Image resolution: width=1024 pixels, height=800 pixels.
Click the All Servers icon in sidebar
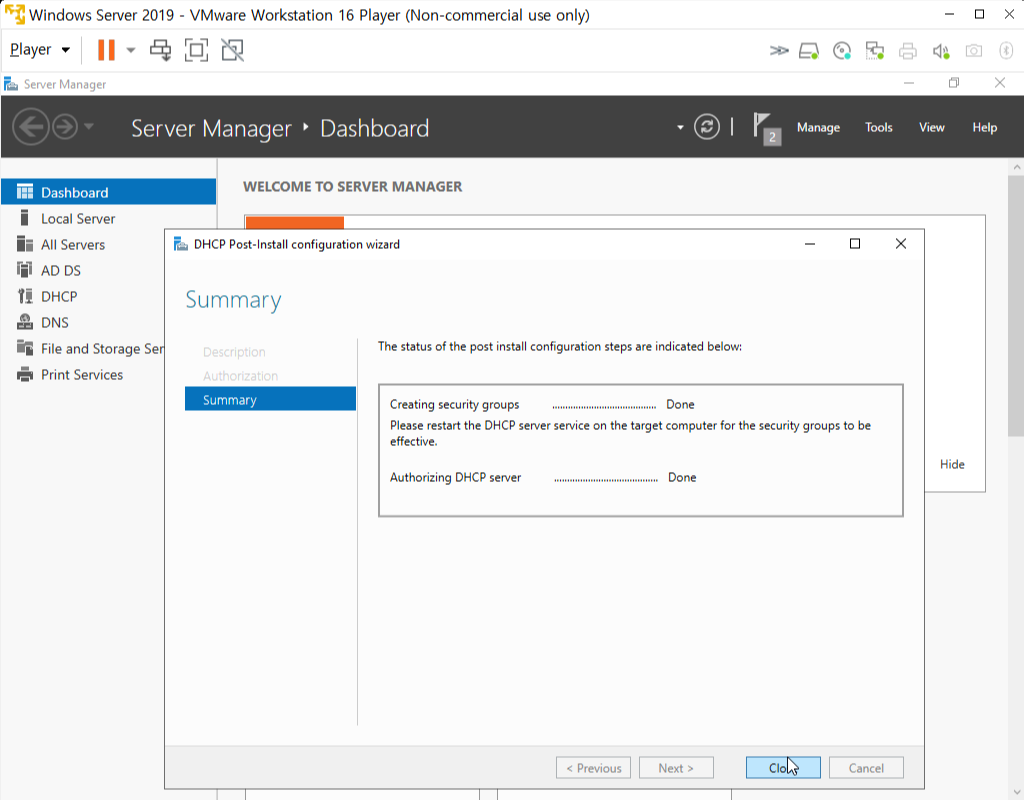tap(25, 244)
